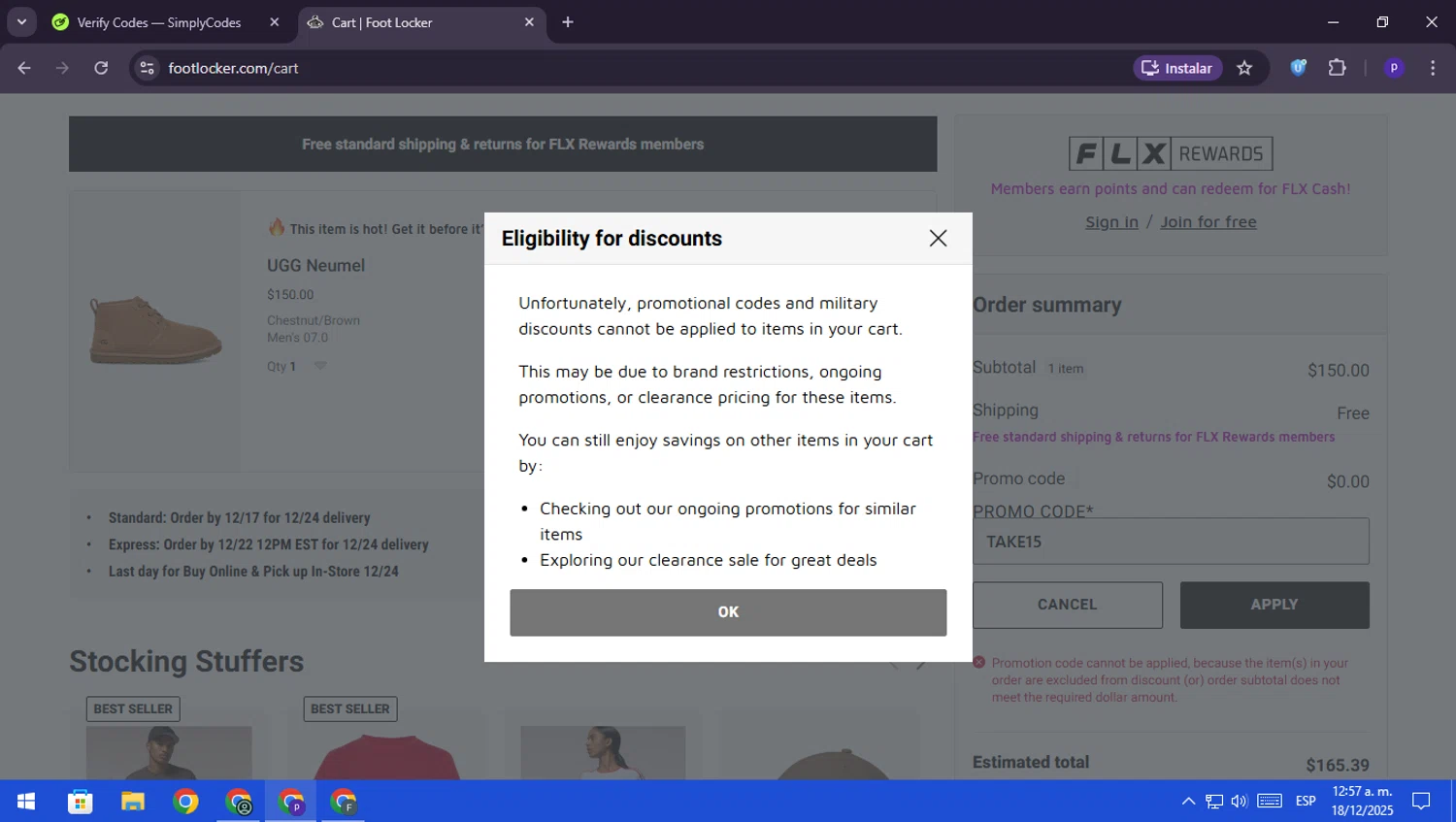Confirm the dialog with the OK button

tap(728, 612)
